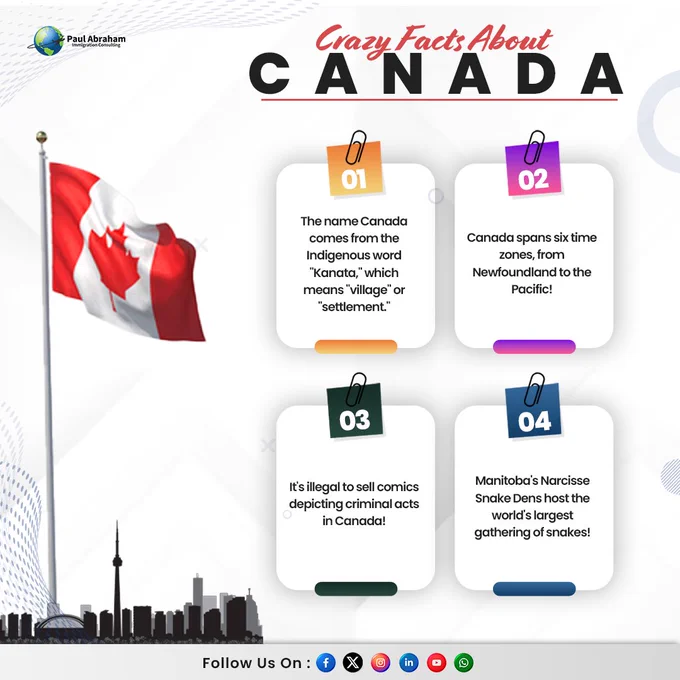Click the Canadian flag image

(x=127, y=252)
